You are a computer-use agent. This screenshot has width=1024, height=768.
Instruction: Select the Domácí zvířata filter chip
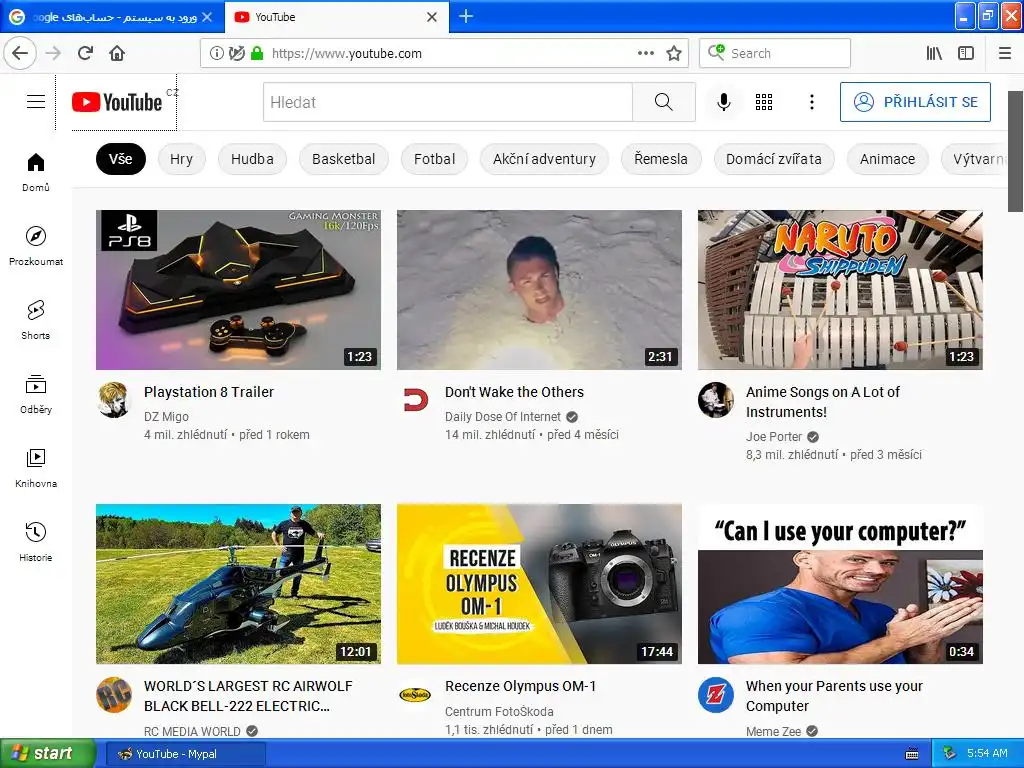(x=774, y=159)
